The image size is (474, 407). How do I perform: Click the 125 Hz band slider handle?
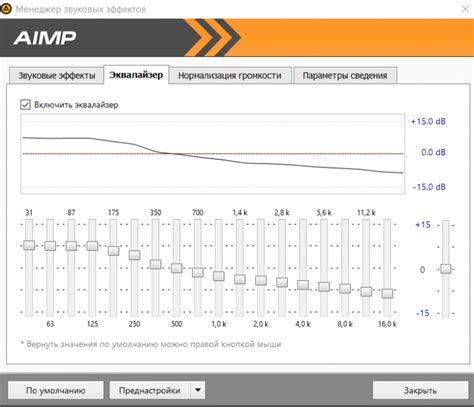pos(92,246)
